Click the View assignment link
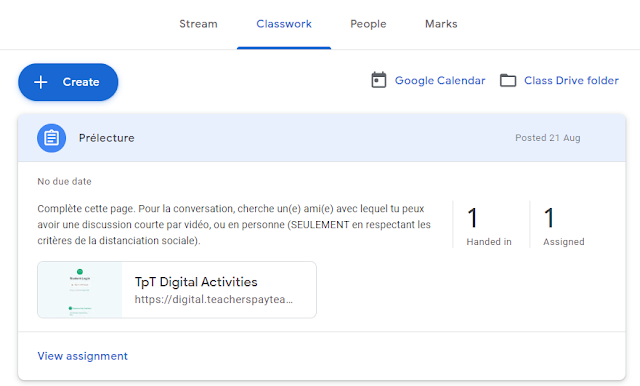 (x=82, y=356)
